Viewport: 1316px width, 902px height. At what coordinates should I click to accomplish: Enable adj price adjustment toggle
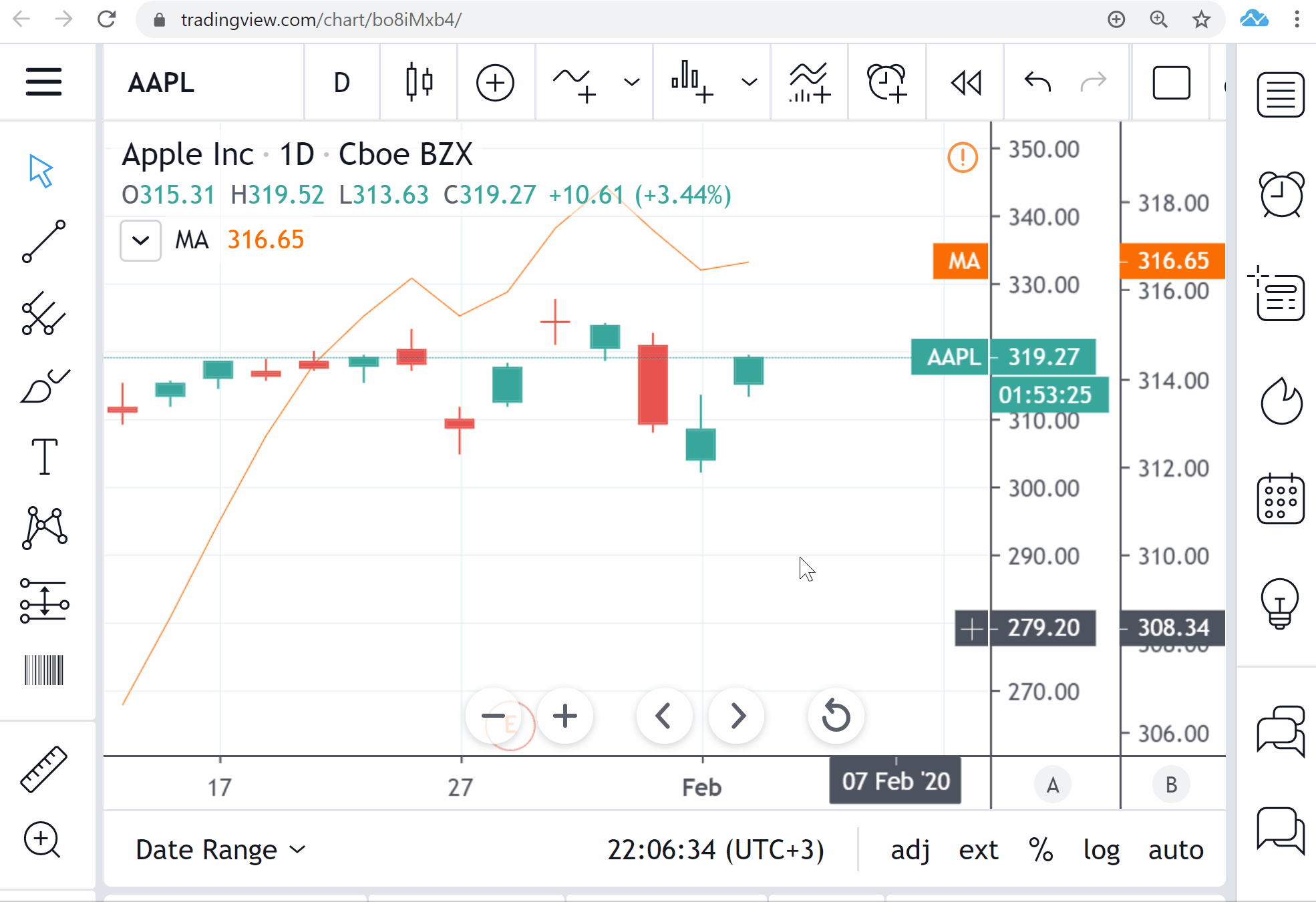[x=910, y=849]
